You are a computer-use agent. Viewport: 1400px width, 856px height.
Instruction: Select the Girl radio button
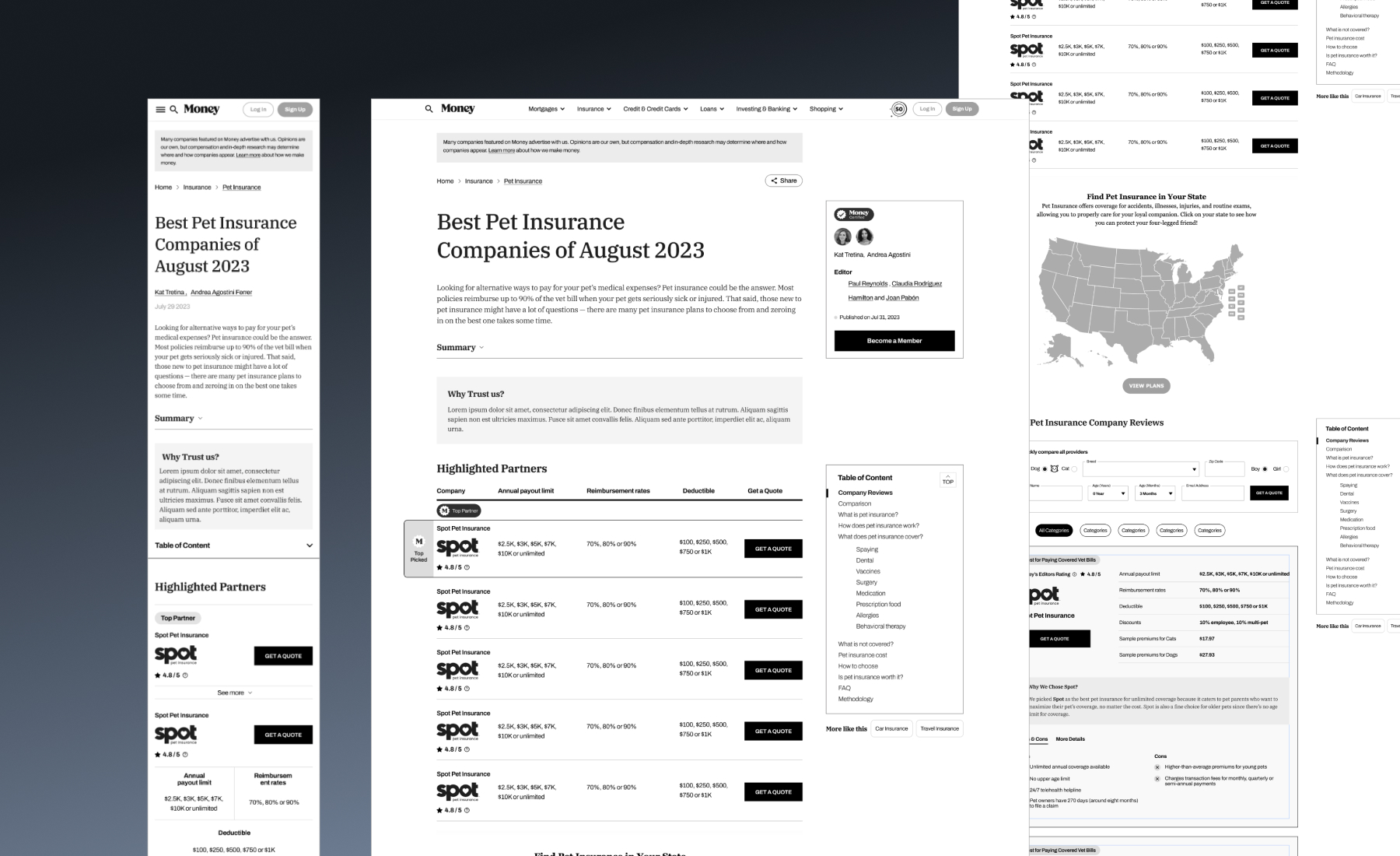1286,469
